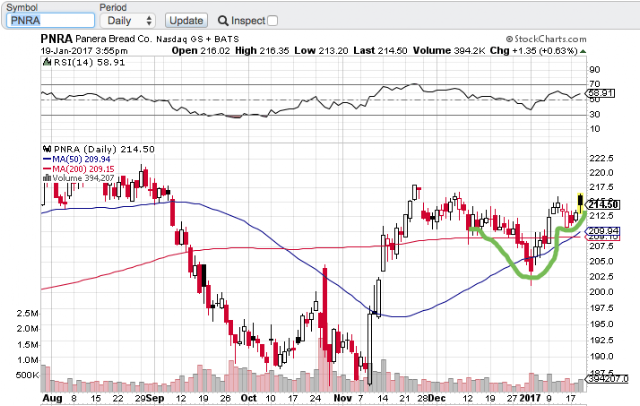Click the Dec label on date axis
This screenshot has width=640, height=406.
(437, 398)
